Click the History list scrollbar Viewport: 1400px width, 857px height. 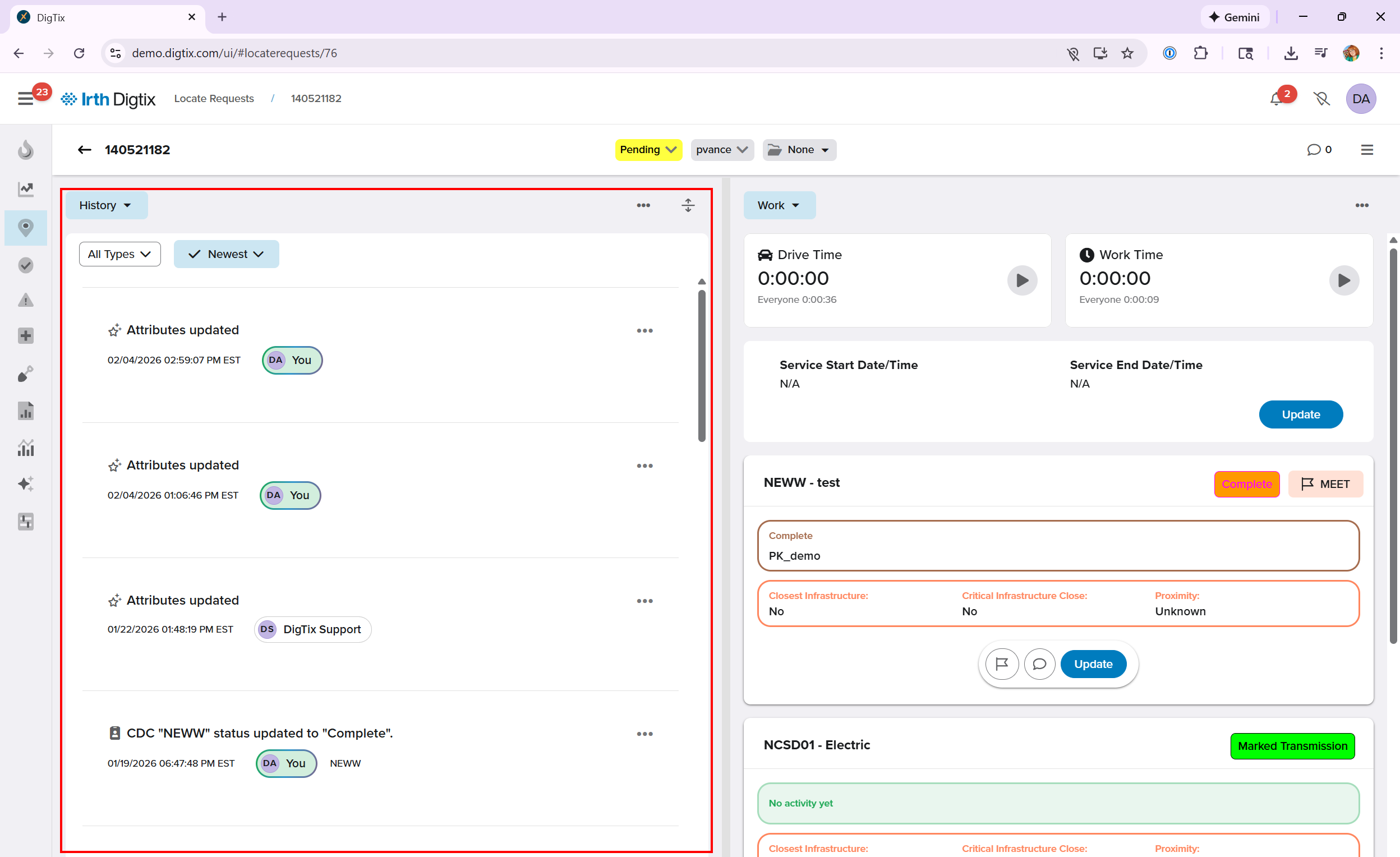[702, 366]
